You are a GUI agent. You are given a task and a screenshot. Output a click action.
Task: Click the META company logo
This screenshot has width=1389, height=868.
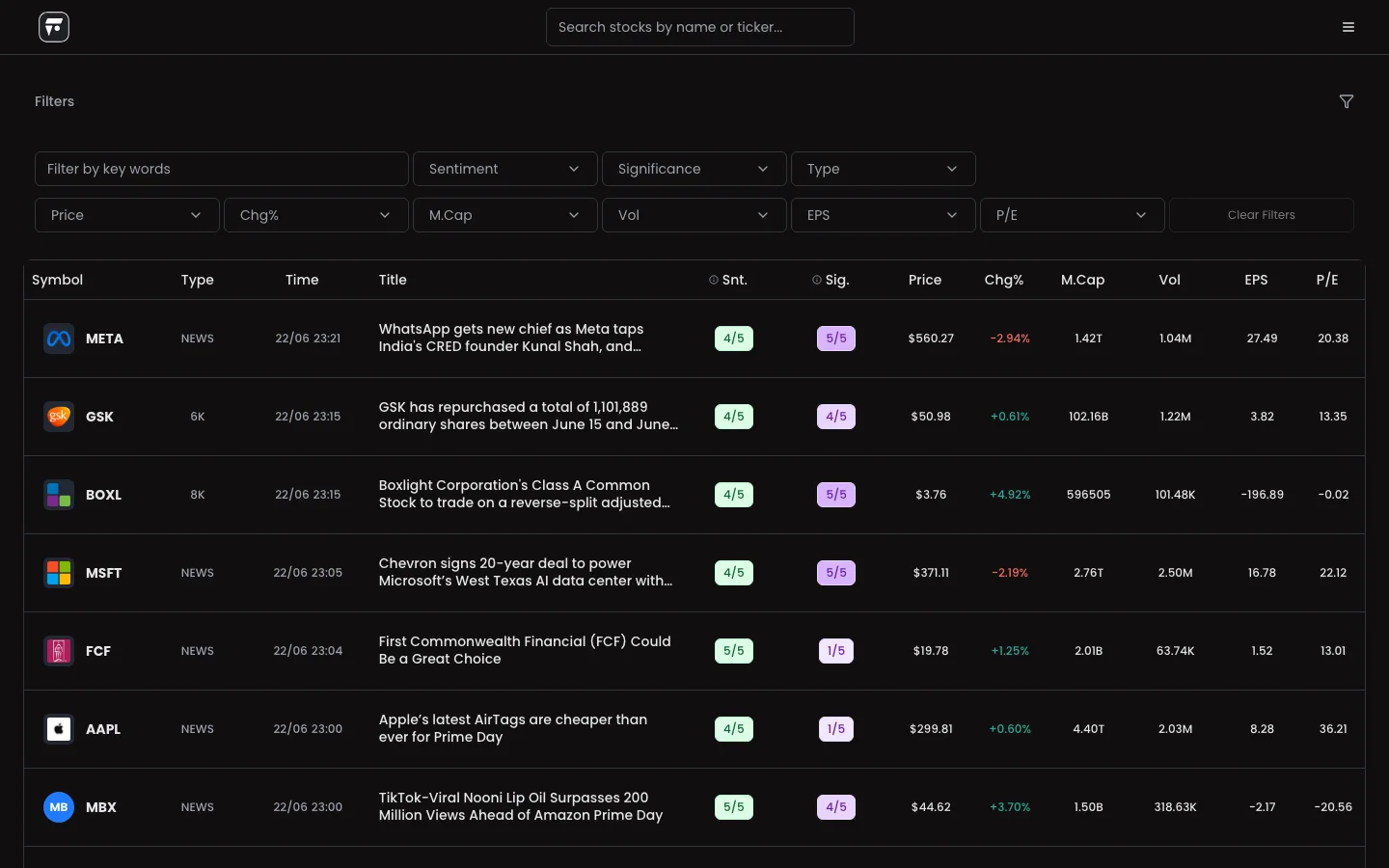point(59,339)
